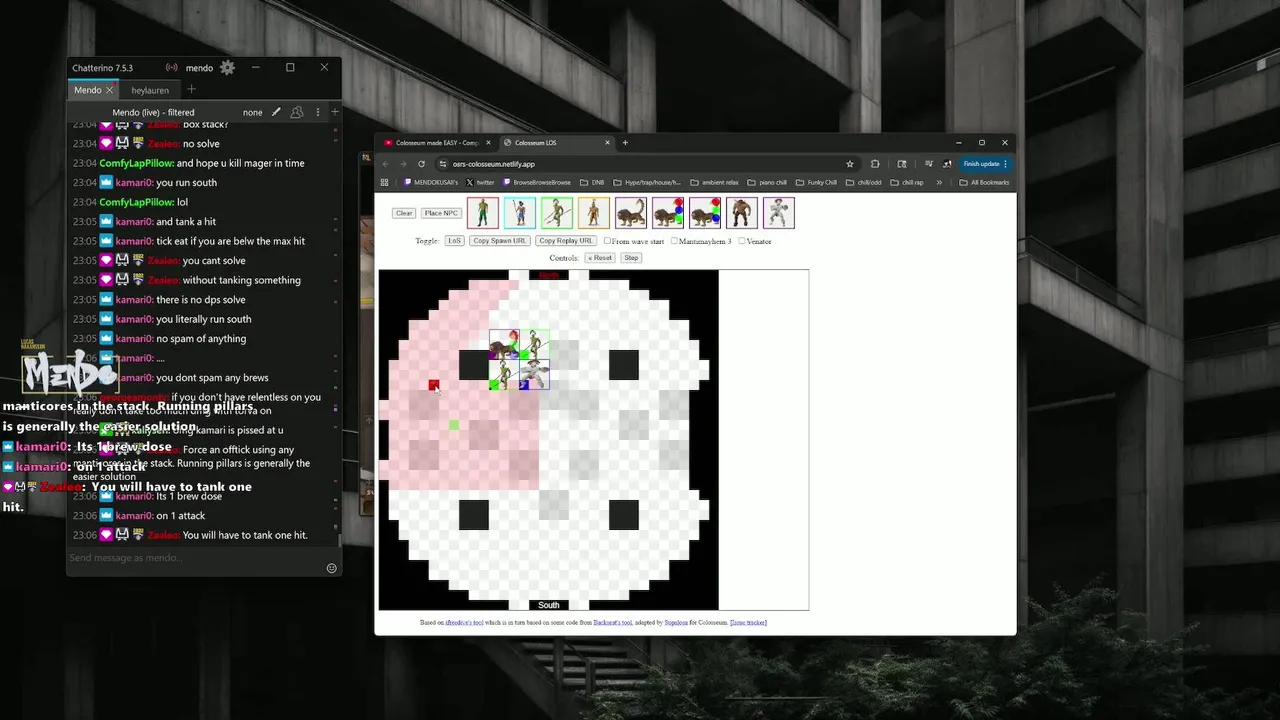Image resolution: width=1280 pixels, height=720 pixels.
Task: Click the Copy Replay URL button
Action: (566, 241)
